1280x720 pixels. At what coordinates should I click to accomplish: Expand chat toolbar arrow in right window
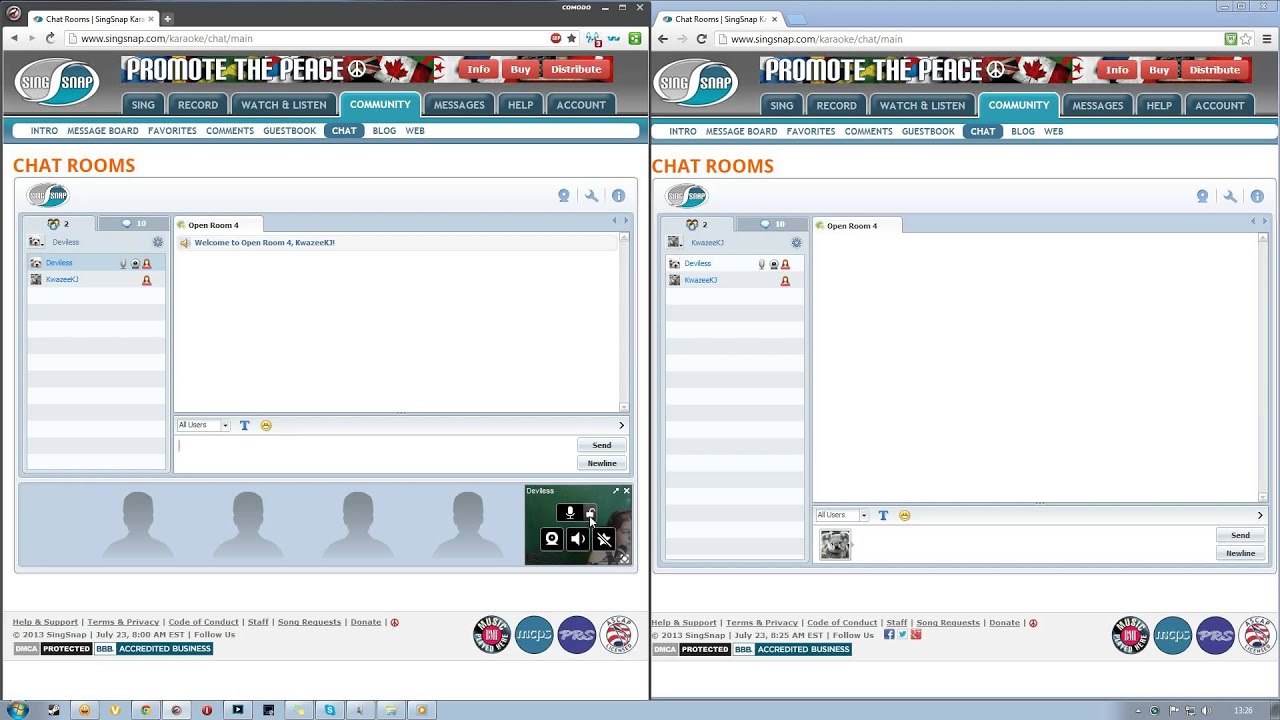[x=1260, y=515]
